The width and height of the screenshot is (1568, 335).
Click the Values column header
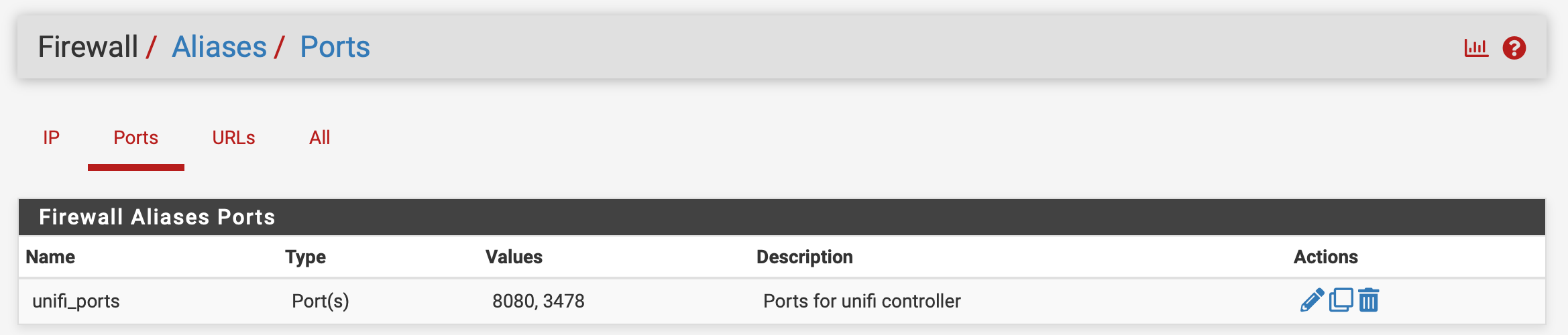514,257
